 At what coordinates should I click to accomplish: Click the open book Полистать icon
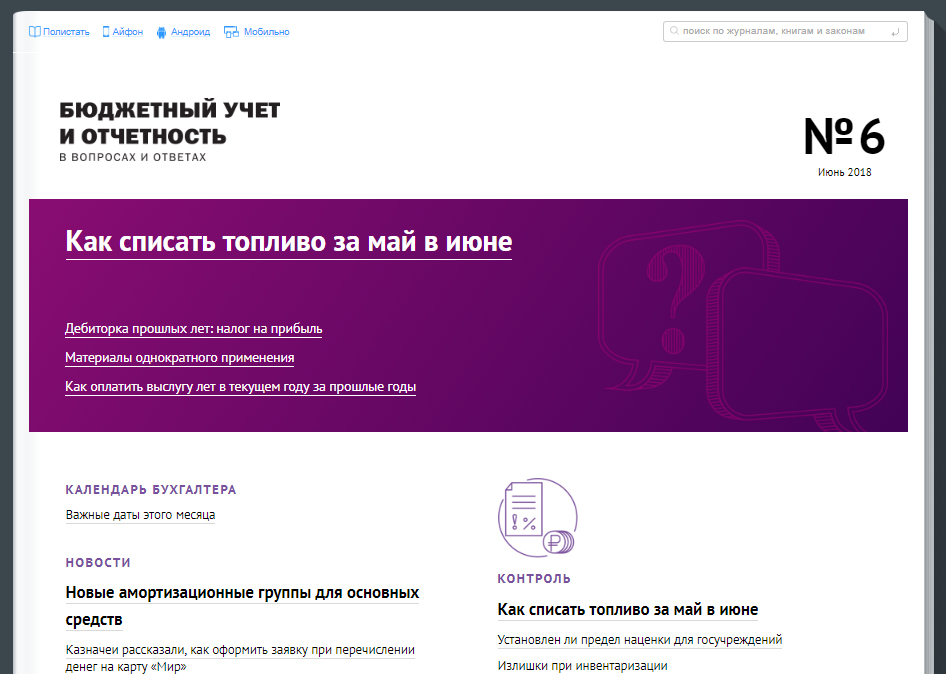point(35,32)
